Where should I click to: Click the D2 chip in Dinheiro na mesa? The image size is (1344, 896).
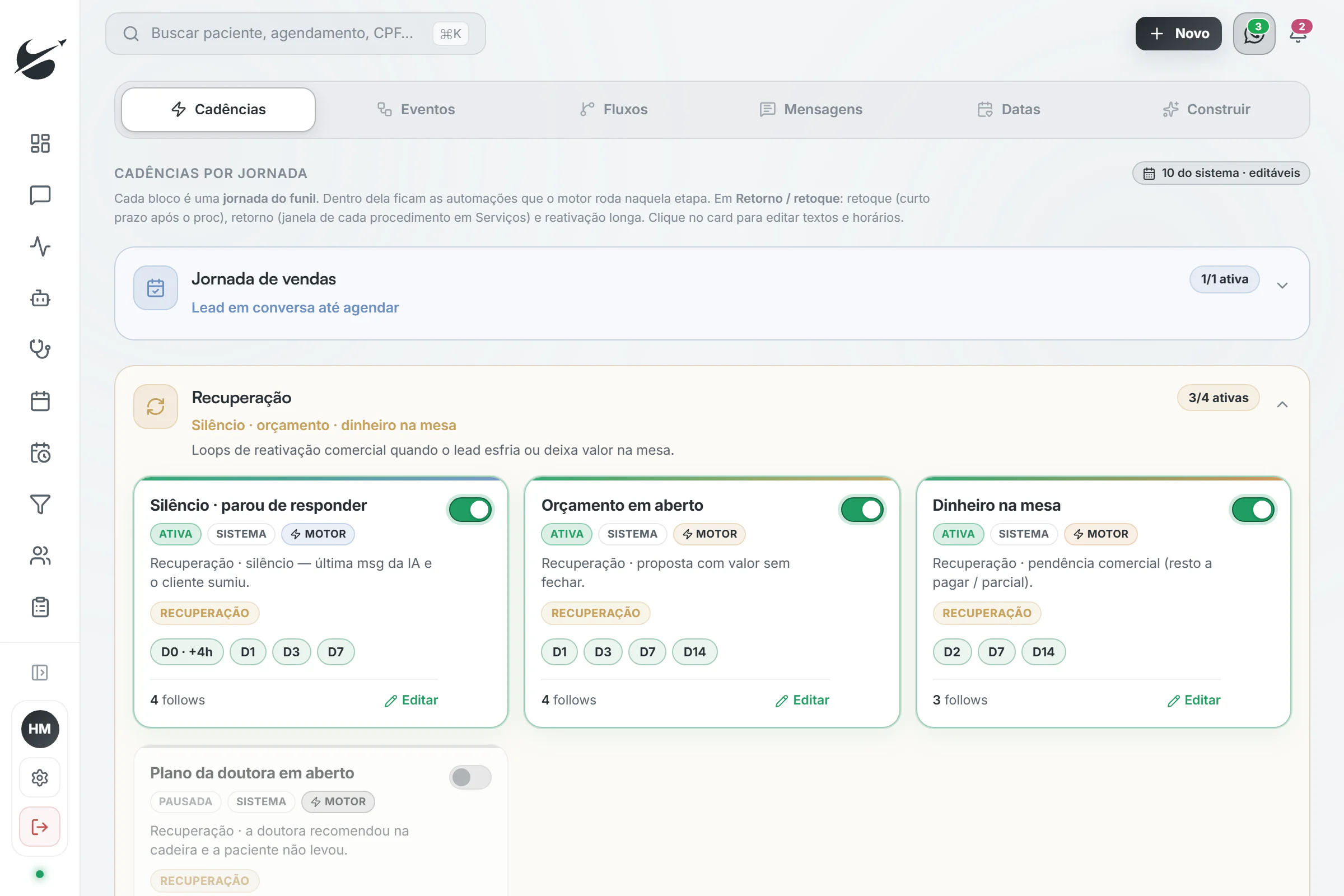coord(951,652)
